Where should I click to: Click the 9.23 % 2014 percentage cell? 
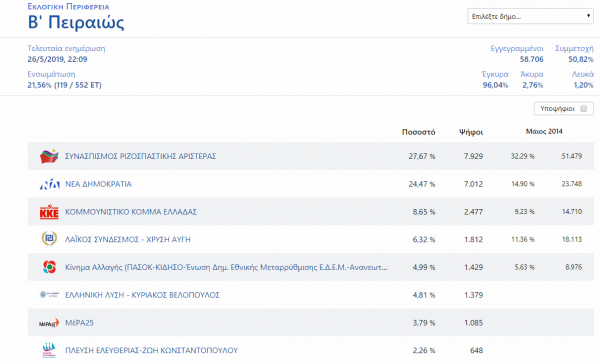(524, 212)
